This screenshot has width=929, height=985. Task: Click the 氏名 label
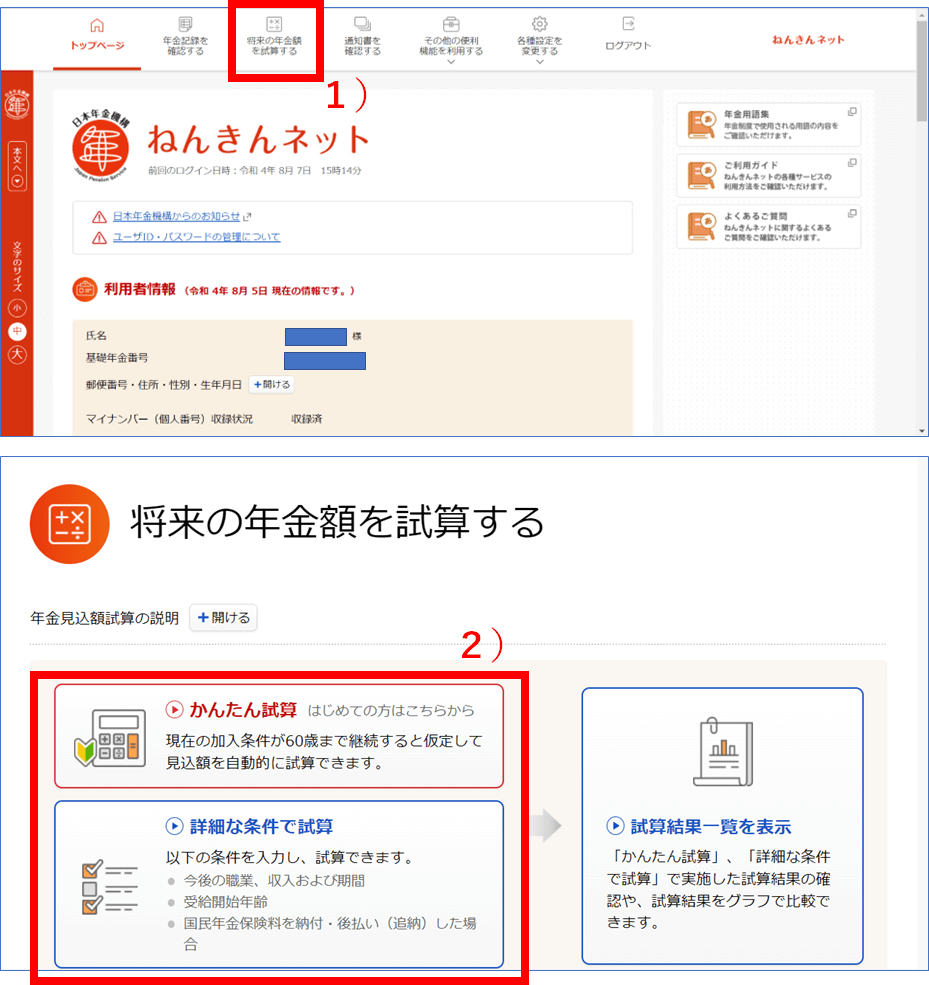tap(96, 336)
